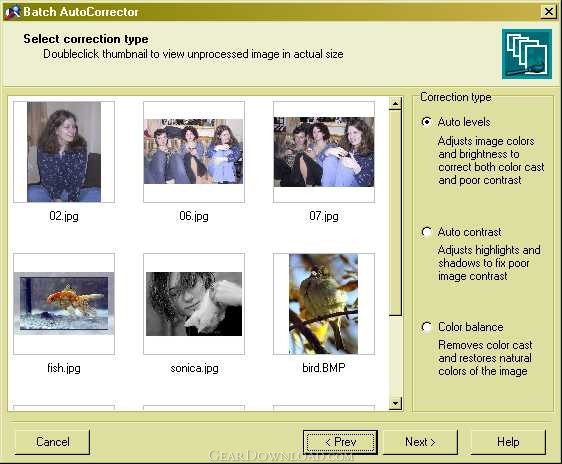Open the Help button

(x=508, y=442)
